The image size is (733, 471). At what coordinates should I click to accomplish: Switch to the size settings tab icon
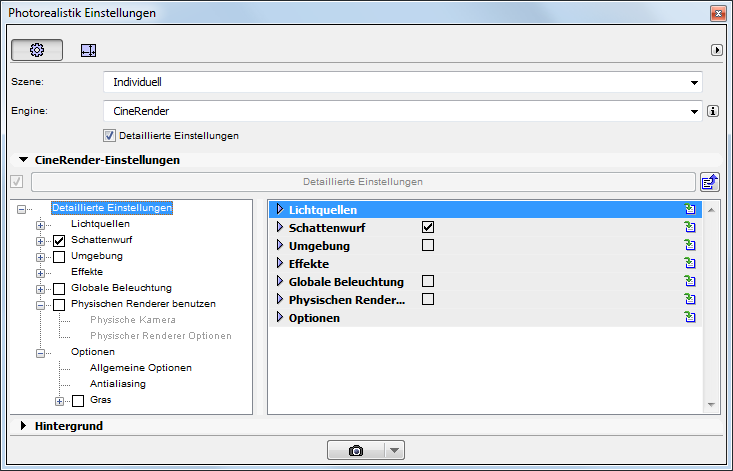point(88,50)
